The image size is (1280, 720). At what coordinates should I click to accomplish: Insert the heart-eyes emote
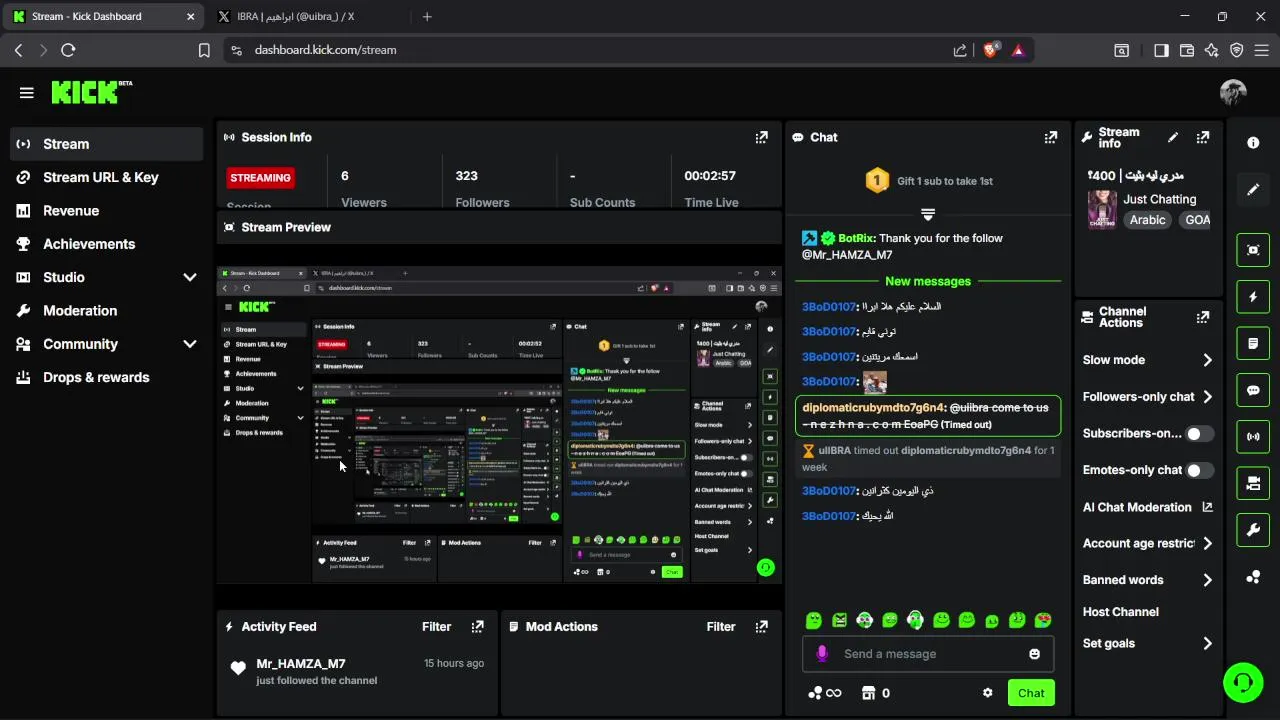tap(1043, 621)
